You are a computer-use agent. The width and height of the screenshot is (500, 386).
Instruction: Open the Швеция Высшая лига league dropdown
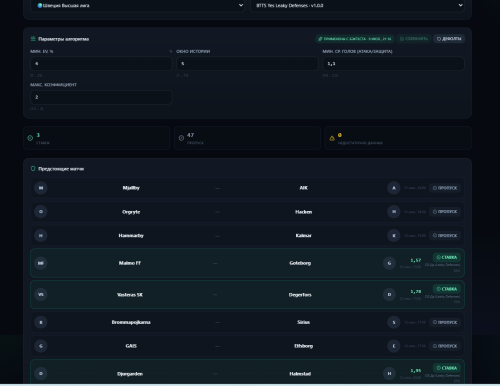coord(137,5)
